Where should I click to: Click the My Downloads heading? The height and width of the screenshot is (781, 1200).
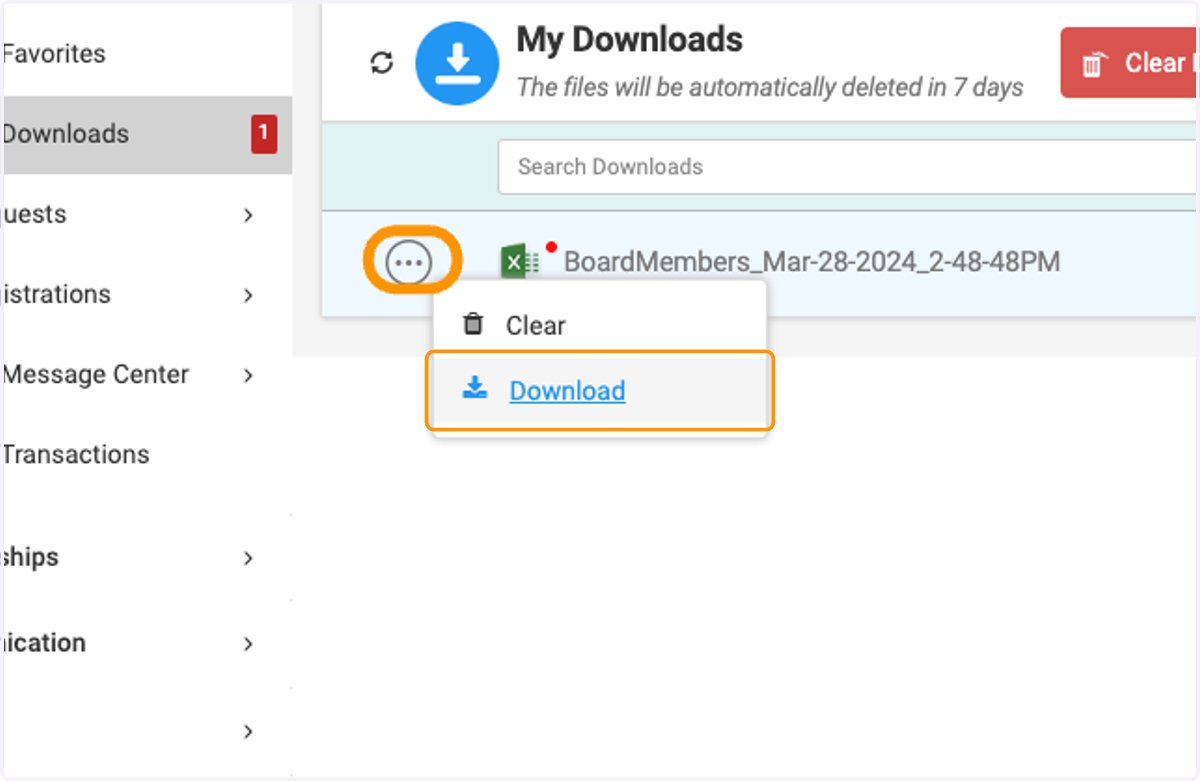click(x=630, y=40)
